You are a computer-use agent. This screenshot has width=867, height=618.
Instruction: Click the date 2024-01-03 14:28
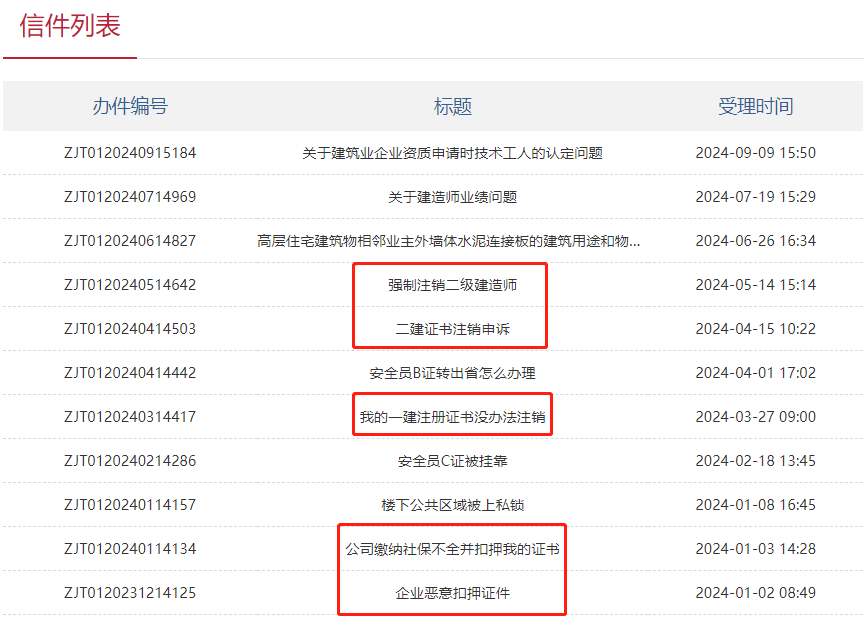pyautogui.click(x=755, y=549)
